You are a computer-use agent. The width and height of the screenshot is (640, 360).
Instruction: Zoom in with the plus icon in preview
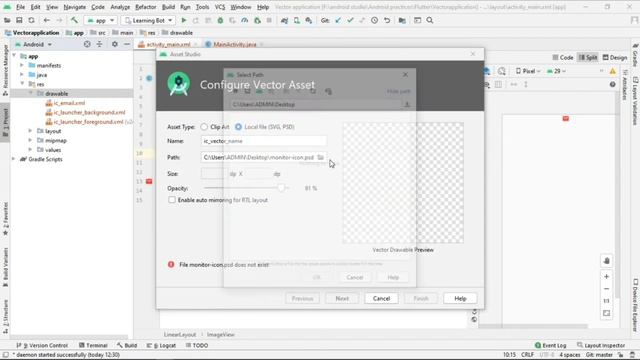(x=607, y=277)
